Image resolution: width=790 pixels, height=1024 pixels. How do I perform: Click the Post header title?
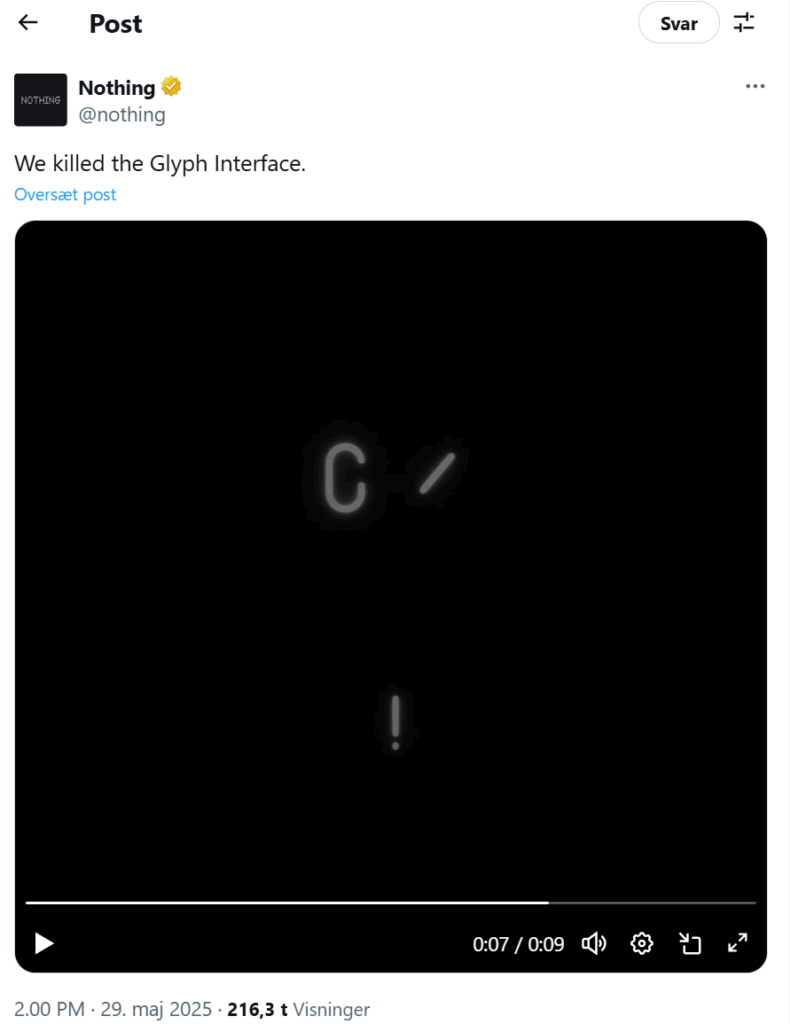[x=116, y=24]
